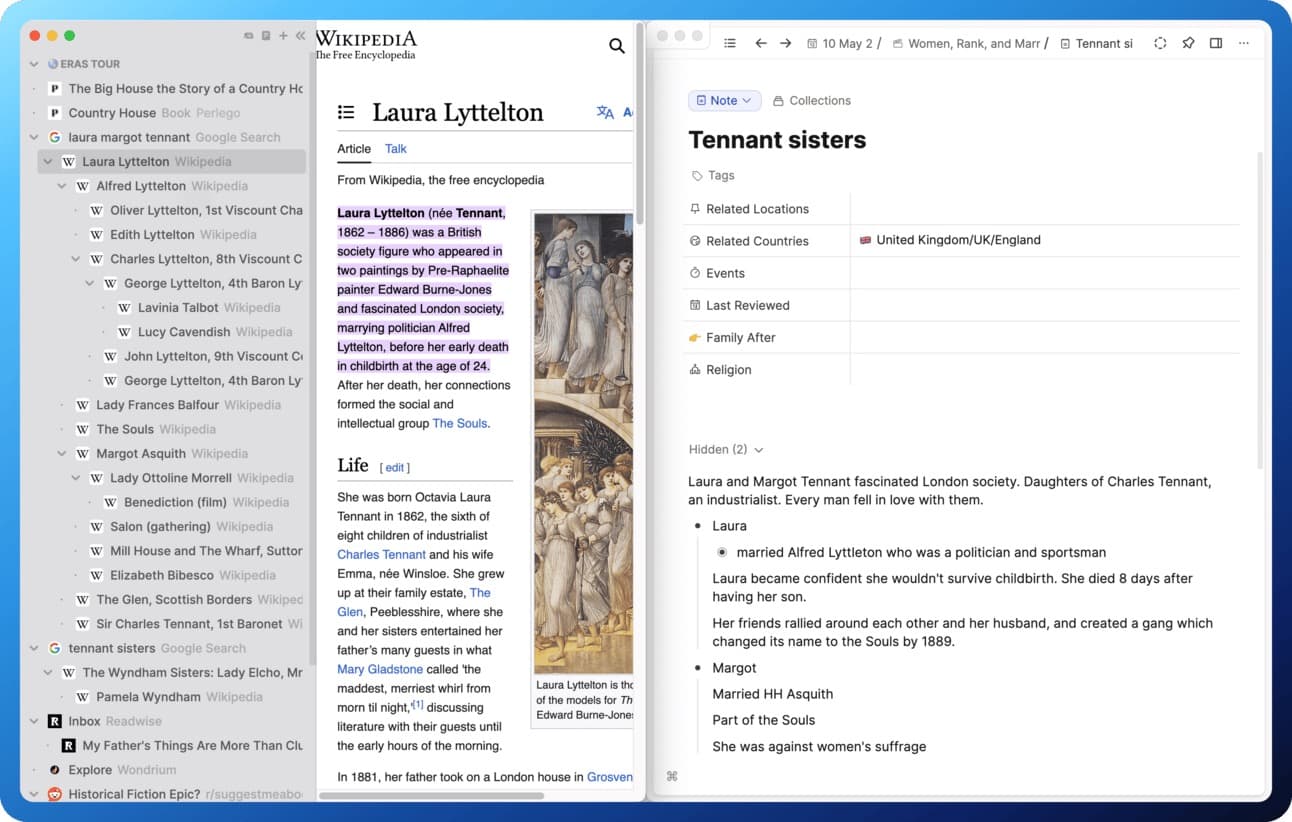Select the Article tab

pyautogui.click(x=354, y=149)
